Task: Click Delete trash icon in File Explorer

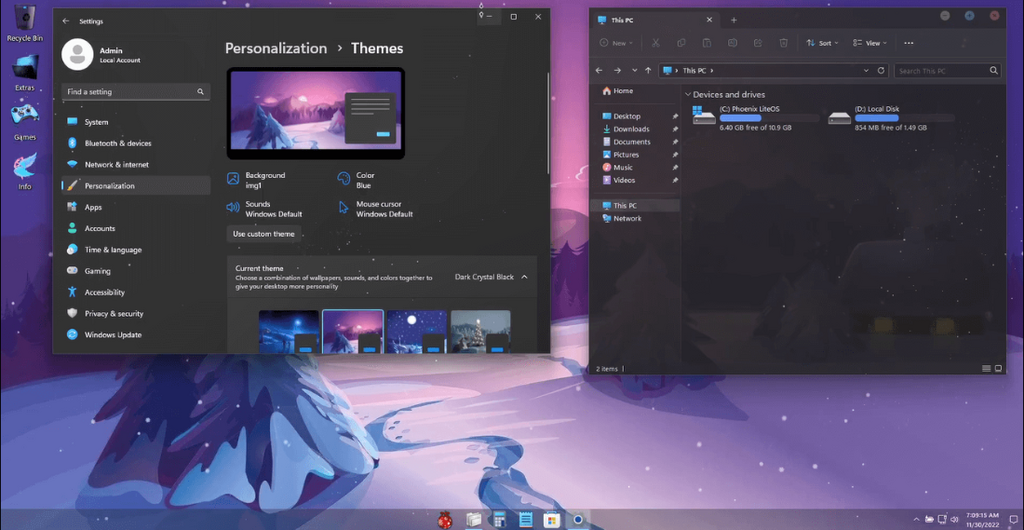Action: pyautogui.click(x=784, y=43)
